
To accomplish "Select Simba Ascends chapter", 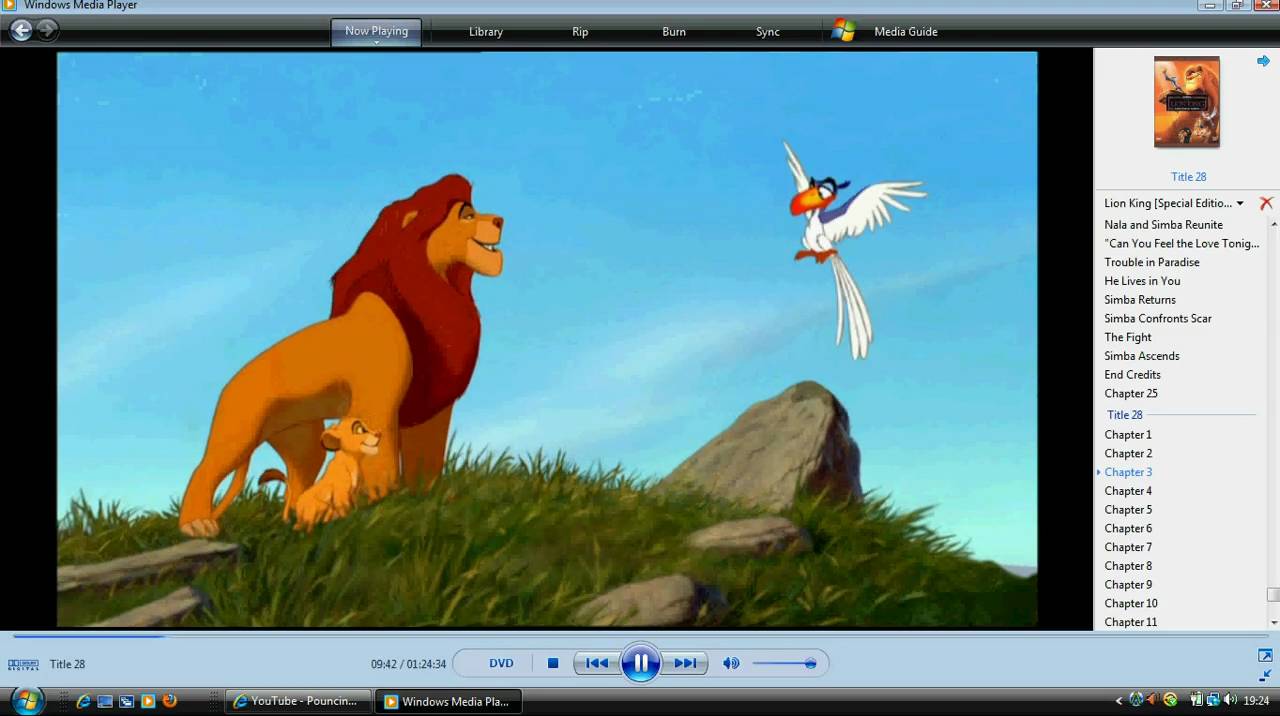I will coord(1142,356).
